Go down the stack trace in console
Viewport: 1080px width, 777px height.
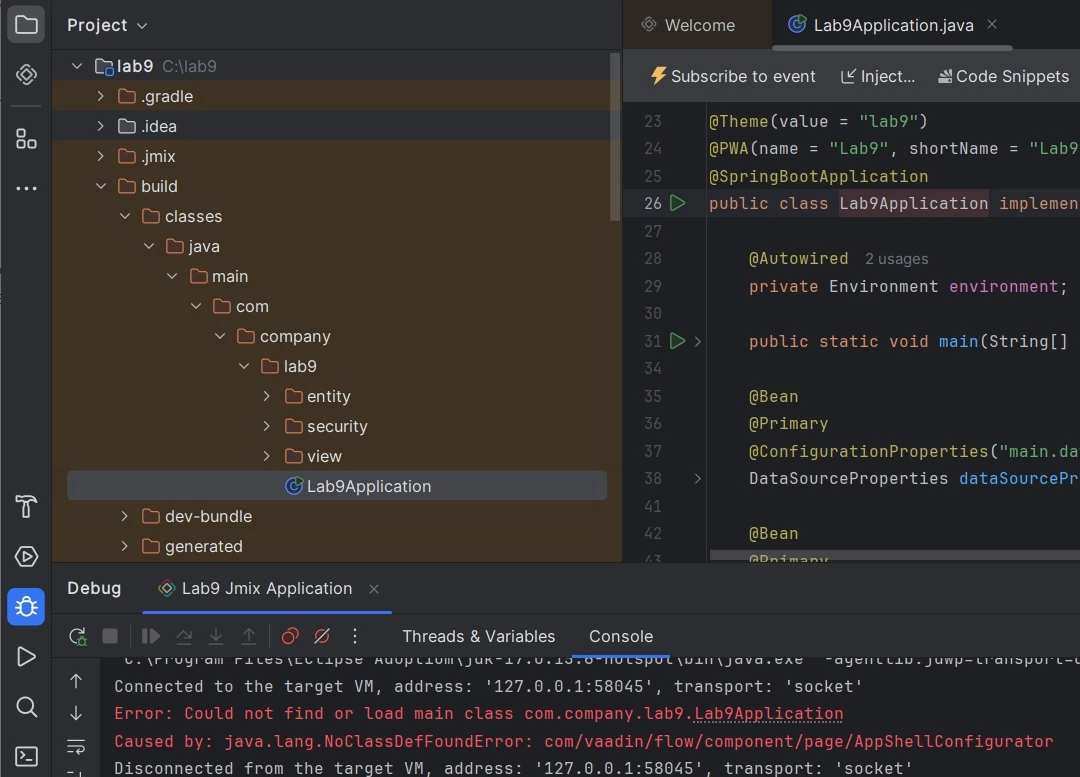click(x=76, y=713)
